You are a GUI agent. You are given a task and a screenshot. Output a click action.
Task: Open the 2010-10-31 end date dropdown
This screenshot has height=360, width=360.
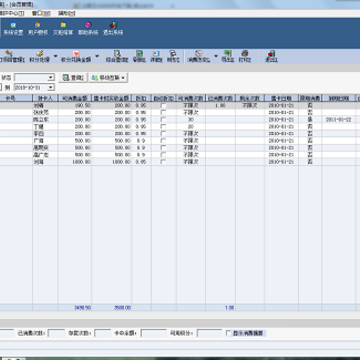tap(51, 88)
